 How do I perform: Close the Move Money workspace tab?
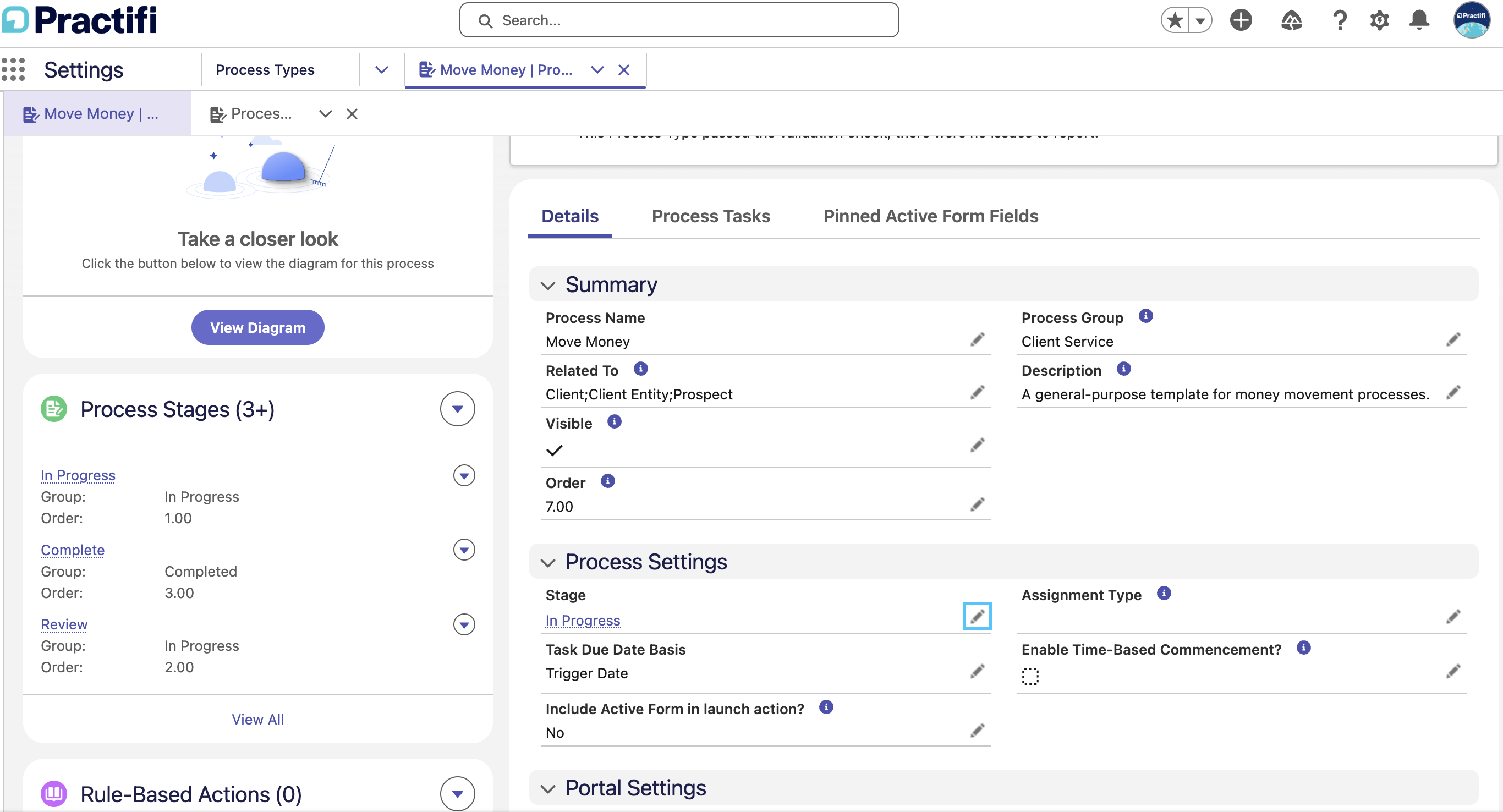pos(624,70)
